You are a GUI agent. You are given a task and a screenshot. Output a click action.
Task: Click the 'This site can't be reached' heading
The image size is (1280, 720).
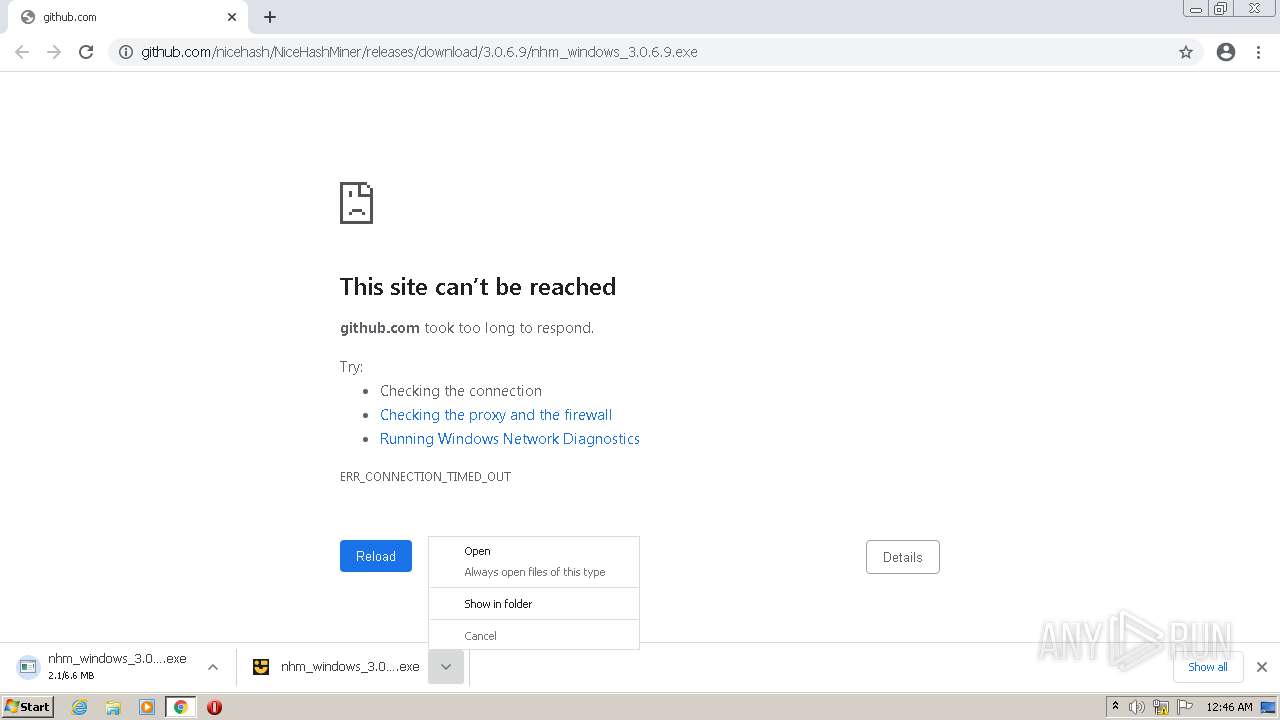(478, 287)
